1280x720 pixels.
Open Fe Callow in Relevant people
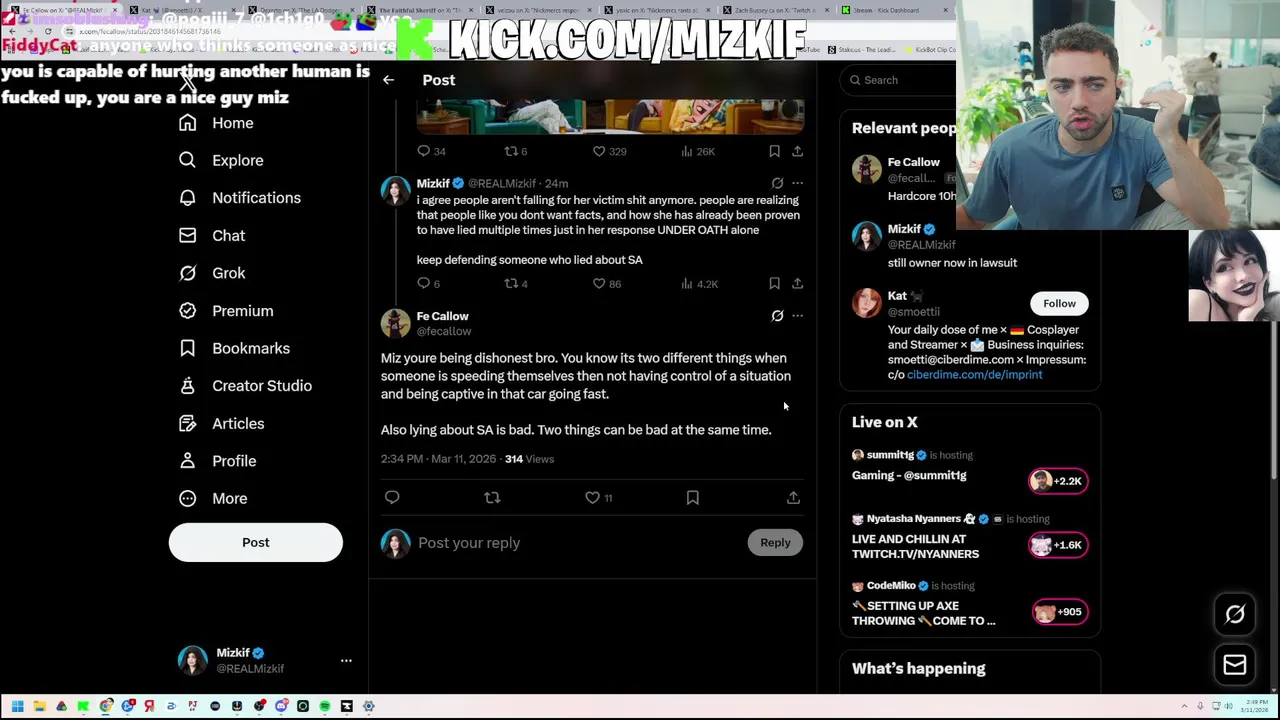pyautogui.click(x=913, y=162)
